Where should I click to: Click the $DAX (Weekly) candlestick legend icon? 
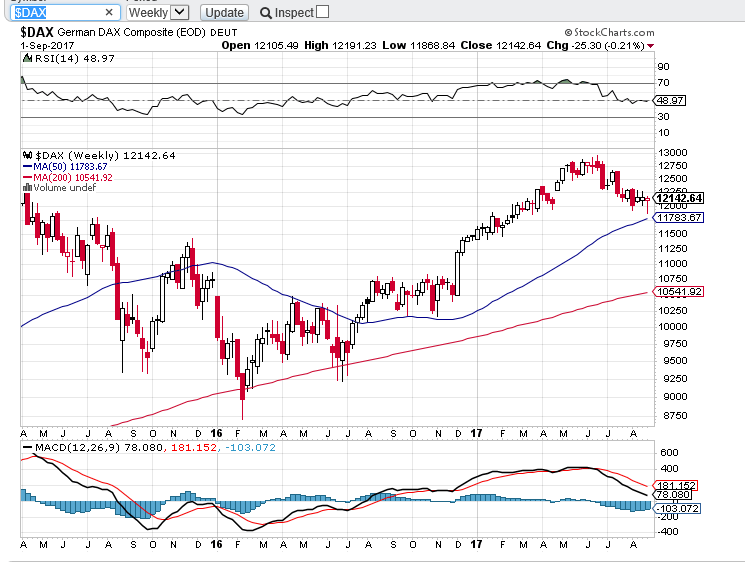point(28,155)
